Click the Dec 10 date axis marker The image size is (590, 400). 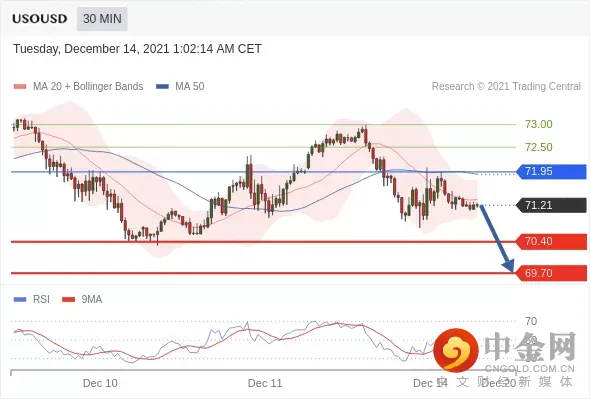tap(100, 383)
